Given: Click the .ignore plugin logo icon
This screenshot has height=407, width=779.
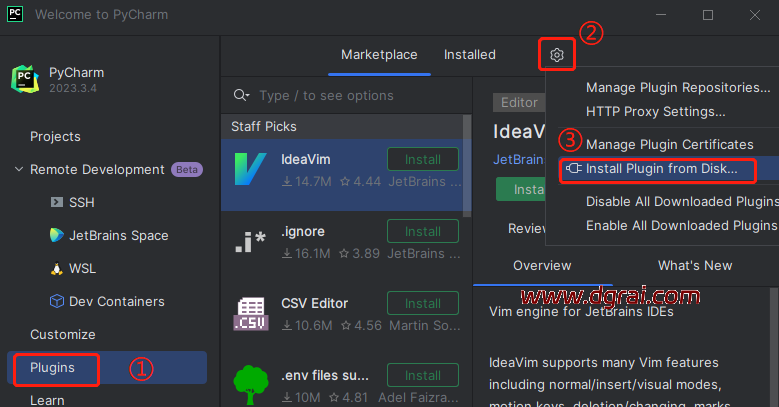Looking at the screenshot, I should 248,243.
